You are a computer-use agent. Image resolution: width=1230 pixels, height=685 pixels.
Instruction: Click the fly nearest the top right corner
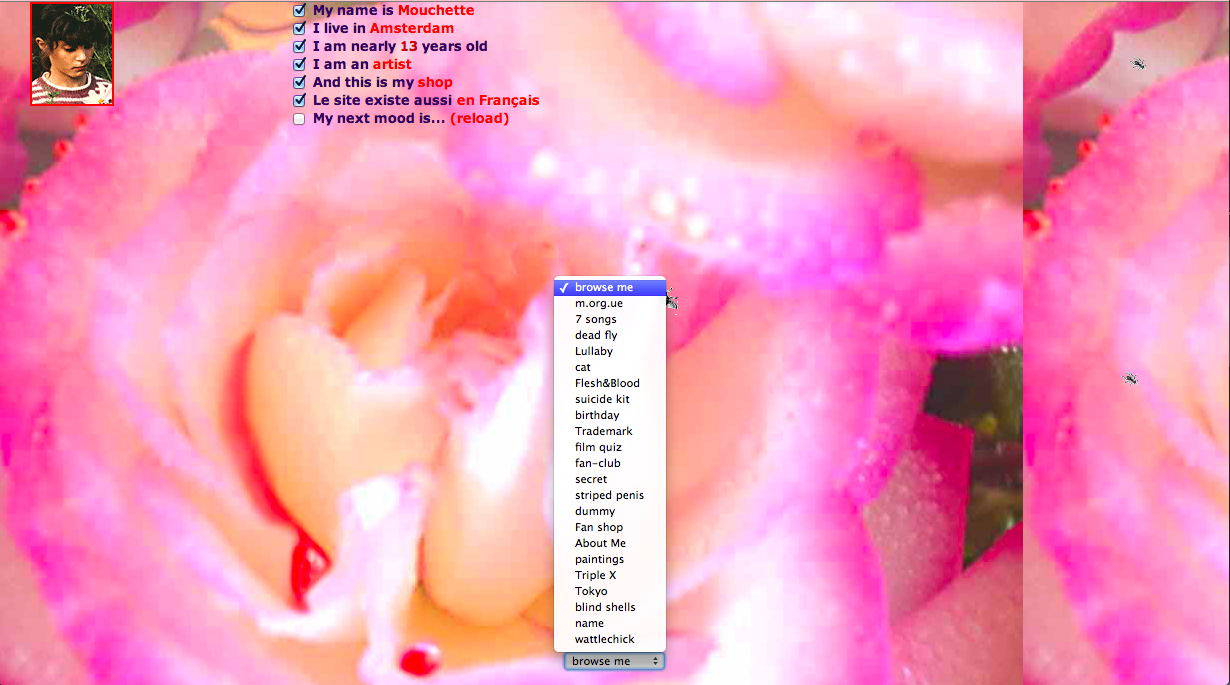point(1138,64)
